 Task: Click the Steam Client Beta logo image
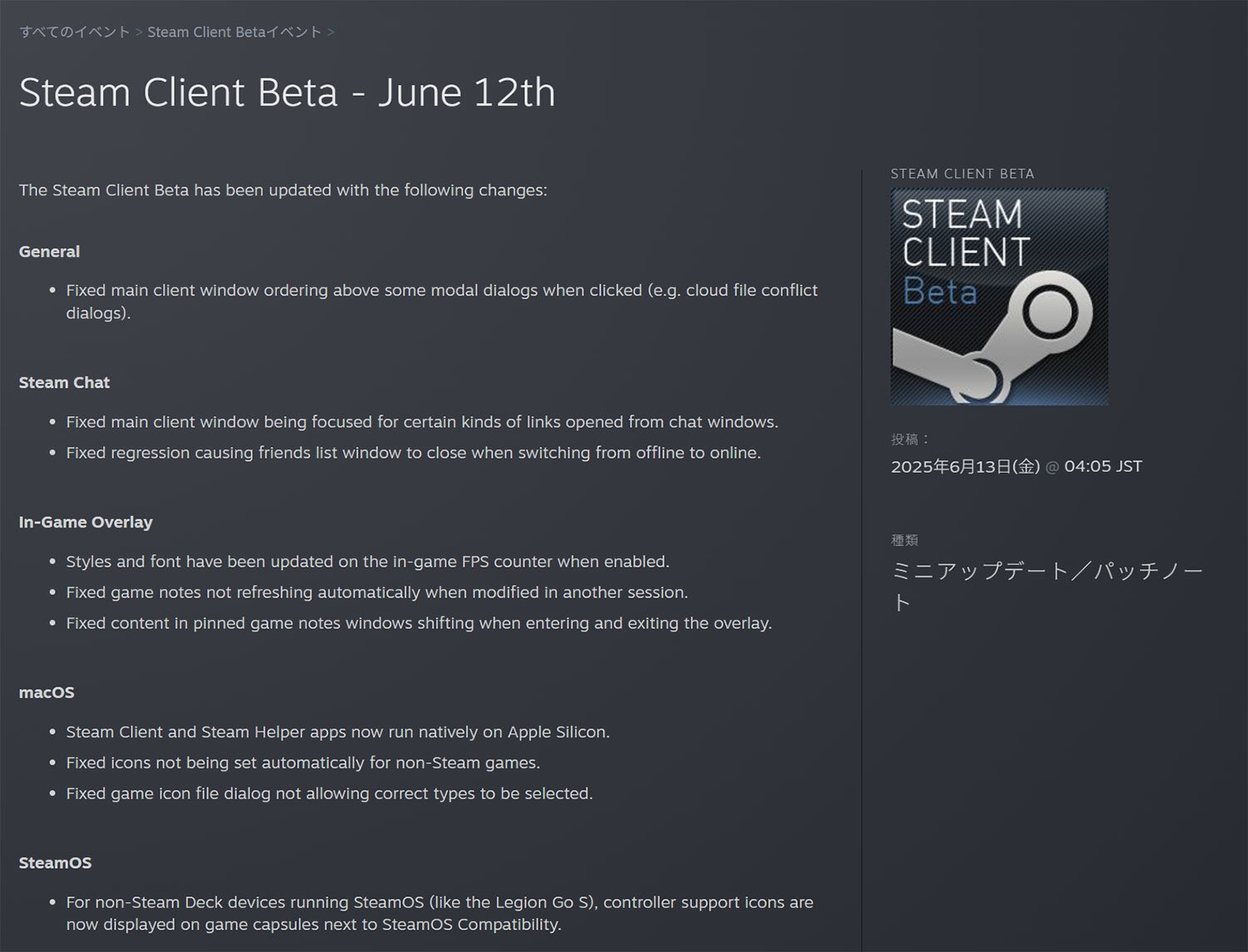tap(998, 297)
